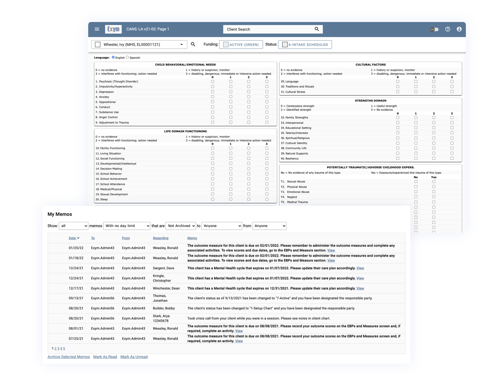Open the Show 'all' memos dropdown
500x381 pixels.
[x=74, y=226]
